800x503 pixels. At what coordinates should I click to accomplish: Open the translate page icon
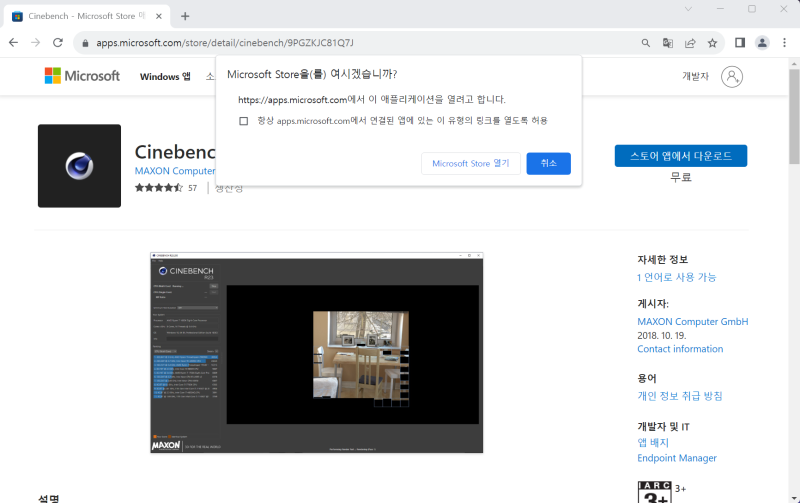point(667,43)
